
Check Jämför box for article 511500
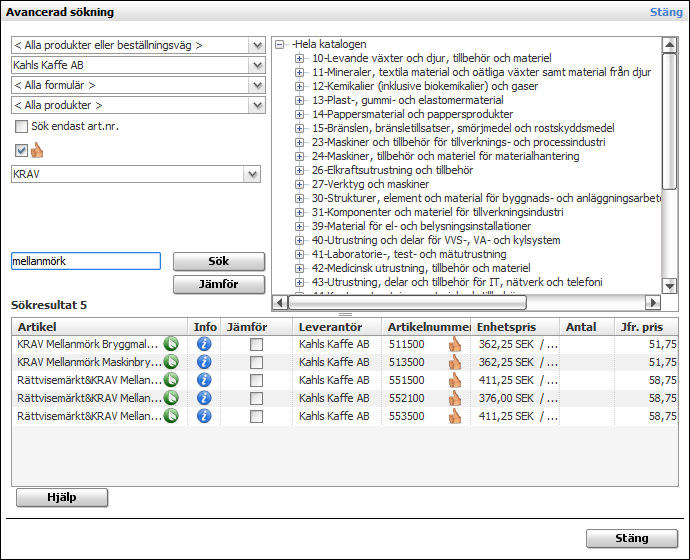pyautogui.click(x=256, y=344)
